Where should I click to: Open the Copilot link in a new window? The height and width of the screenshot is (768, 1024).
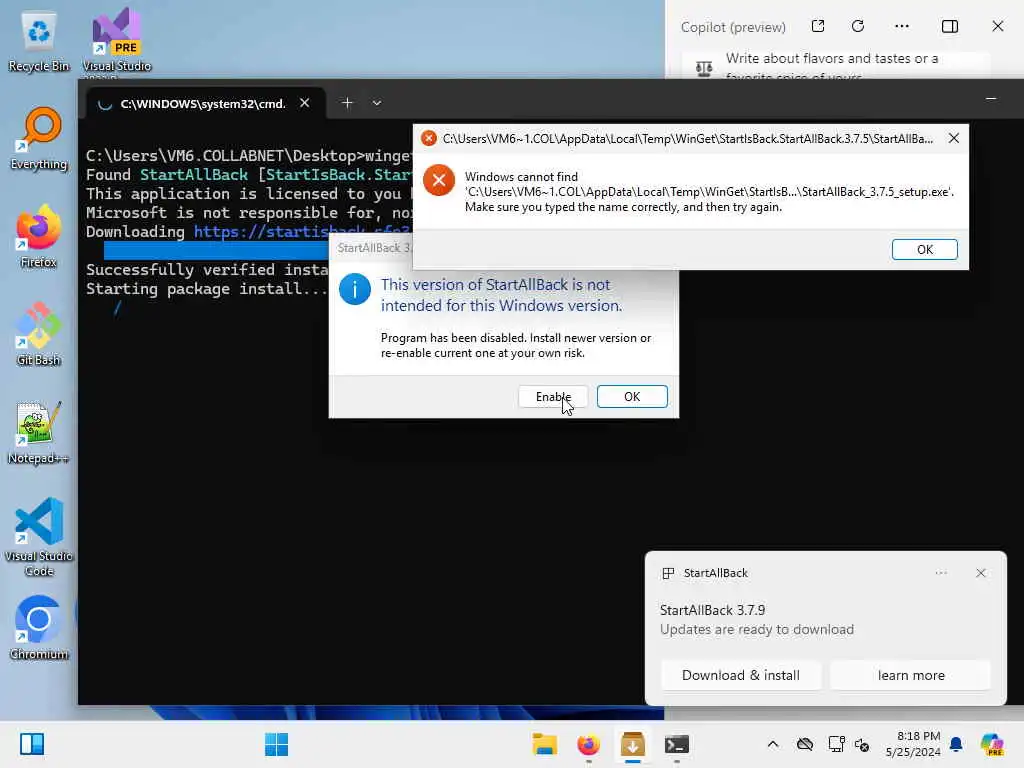coord(818,26)
